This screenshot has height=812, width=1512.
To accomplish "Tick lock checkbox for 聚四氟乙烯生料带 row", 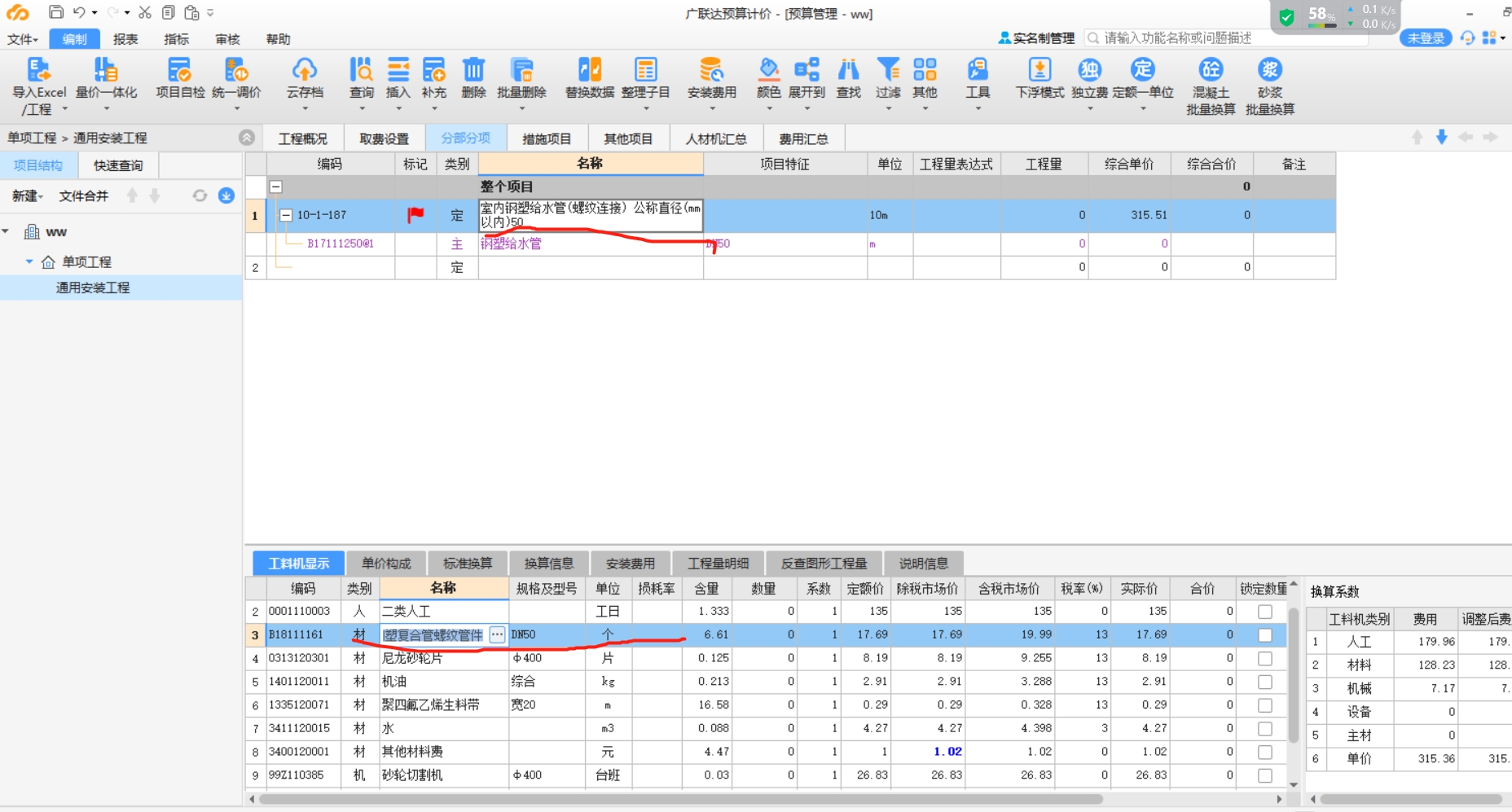I will [1264, 705].
